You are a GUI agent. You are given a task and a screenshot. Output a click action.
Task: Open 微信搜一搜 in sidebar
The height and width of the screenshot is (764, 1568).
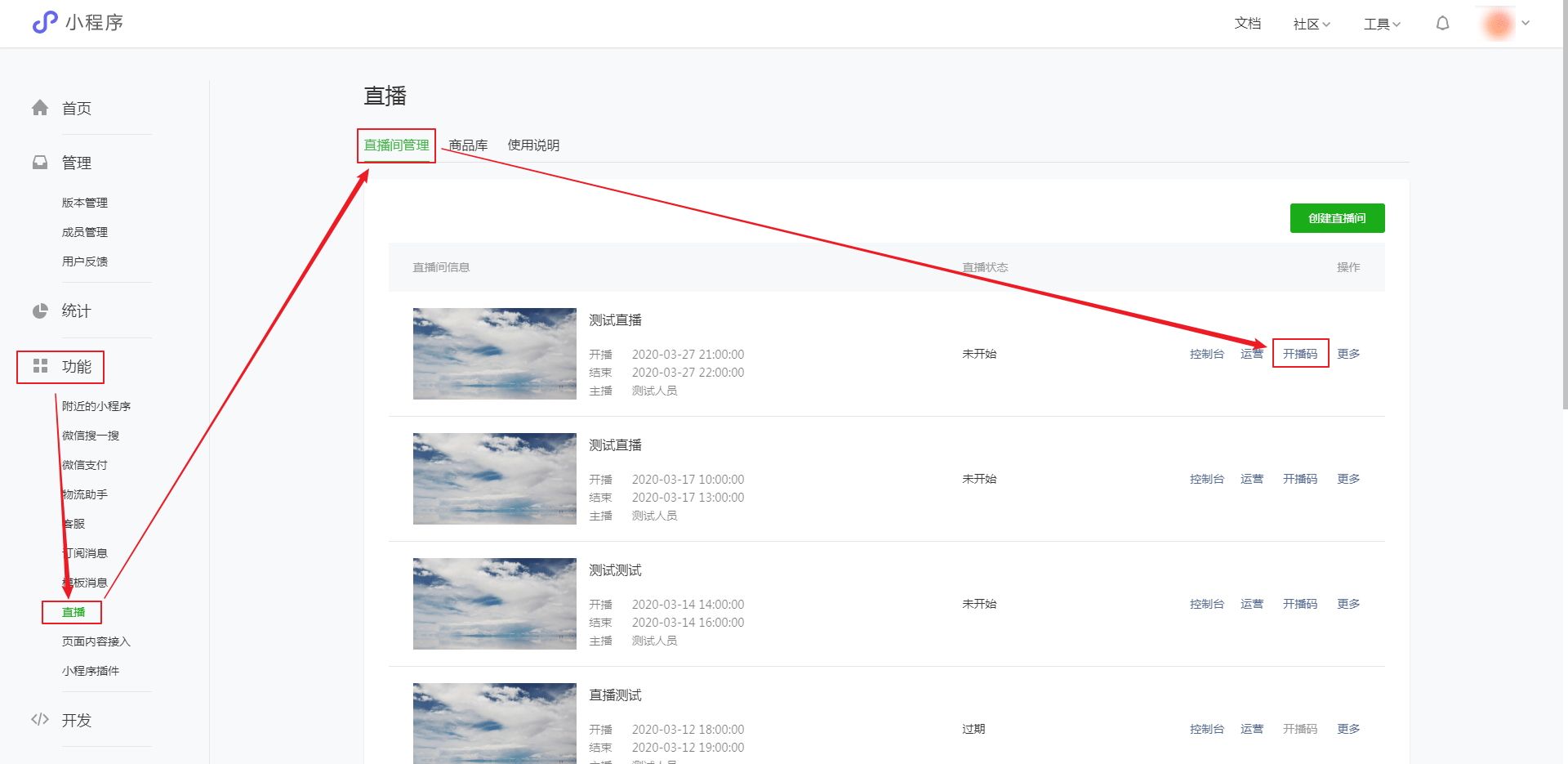coord(91,436)
